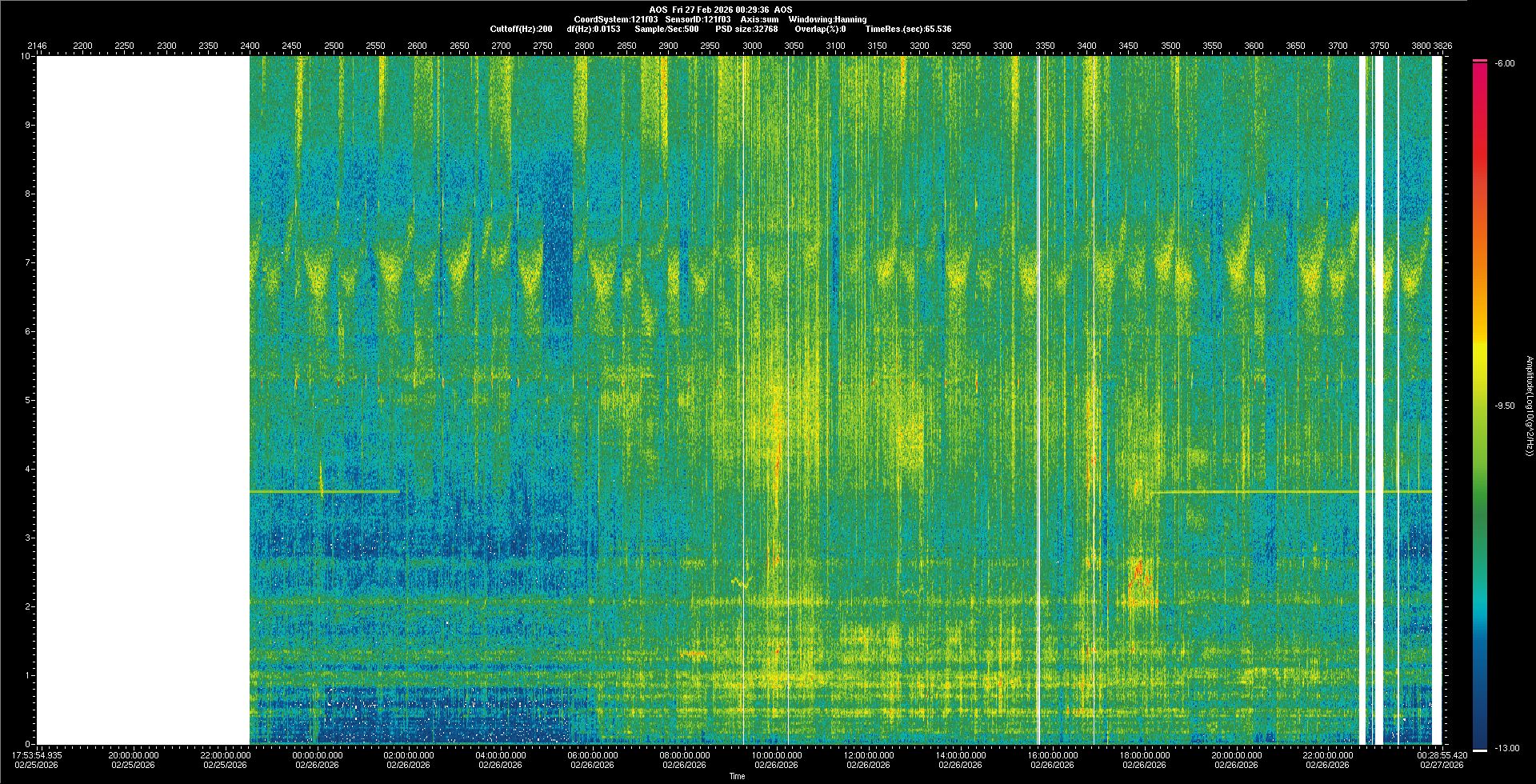The width and height of the screenshot is (1536, 784).
Task: Click the SensorID:121f03 label
Action: coord(698,19)
